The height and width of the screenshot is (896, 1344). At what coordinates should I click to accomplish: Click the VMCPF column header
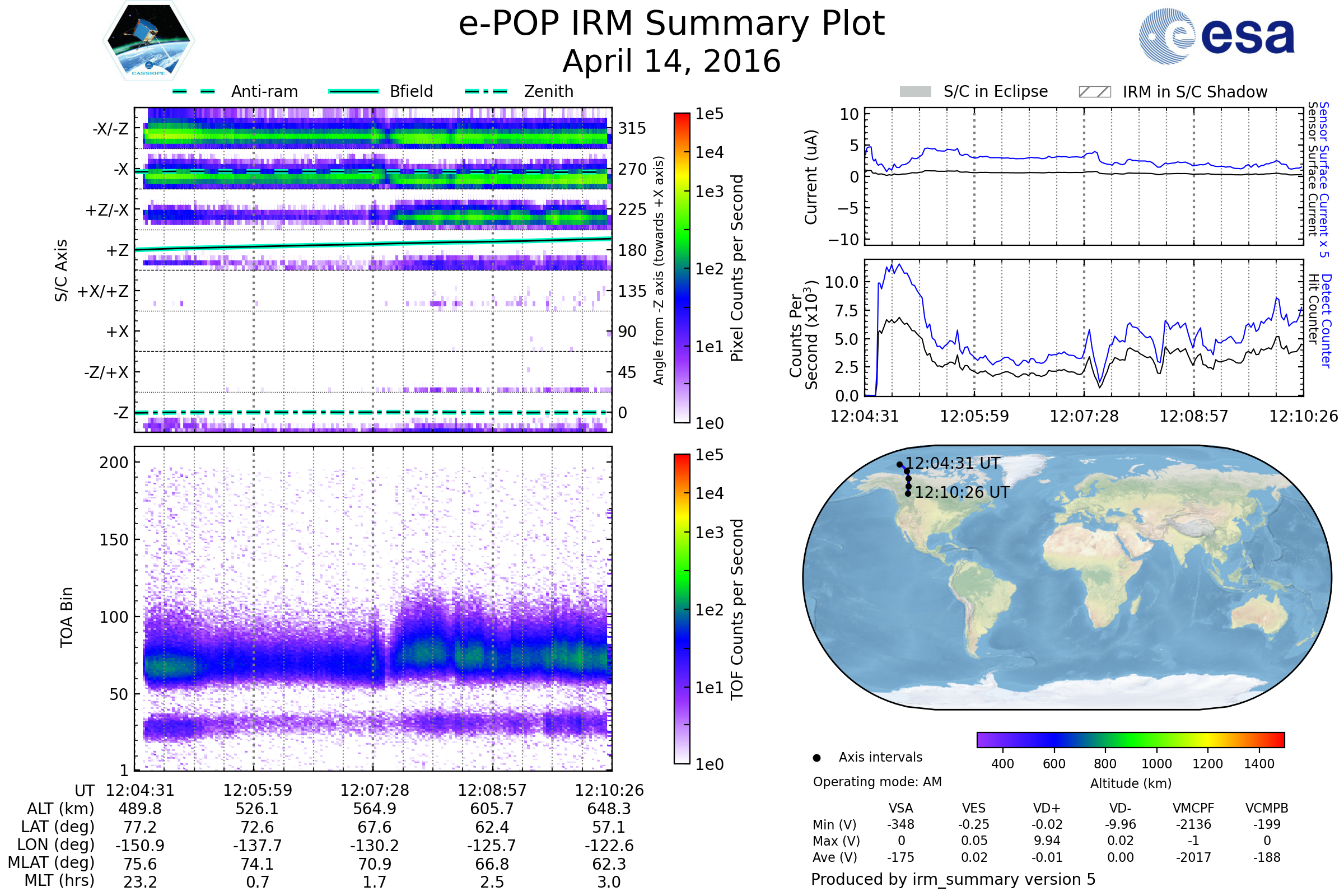point(1193,808)
